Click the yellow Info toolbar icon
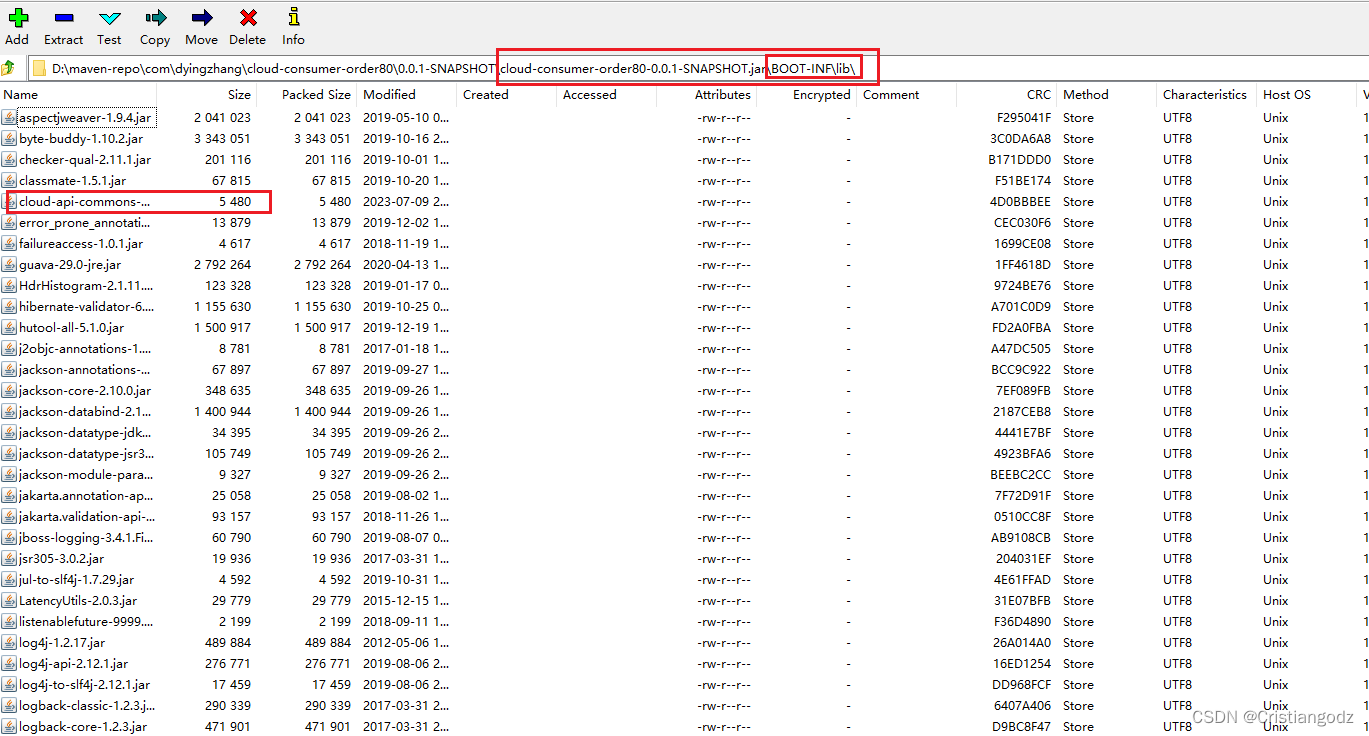Screen dimensions: 1369x736 point(293,17)
